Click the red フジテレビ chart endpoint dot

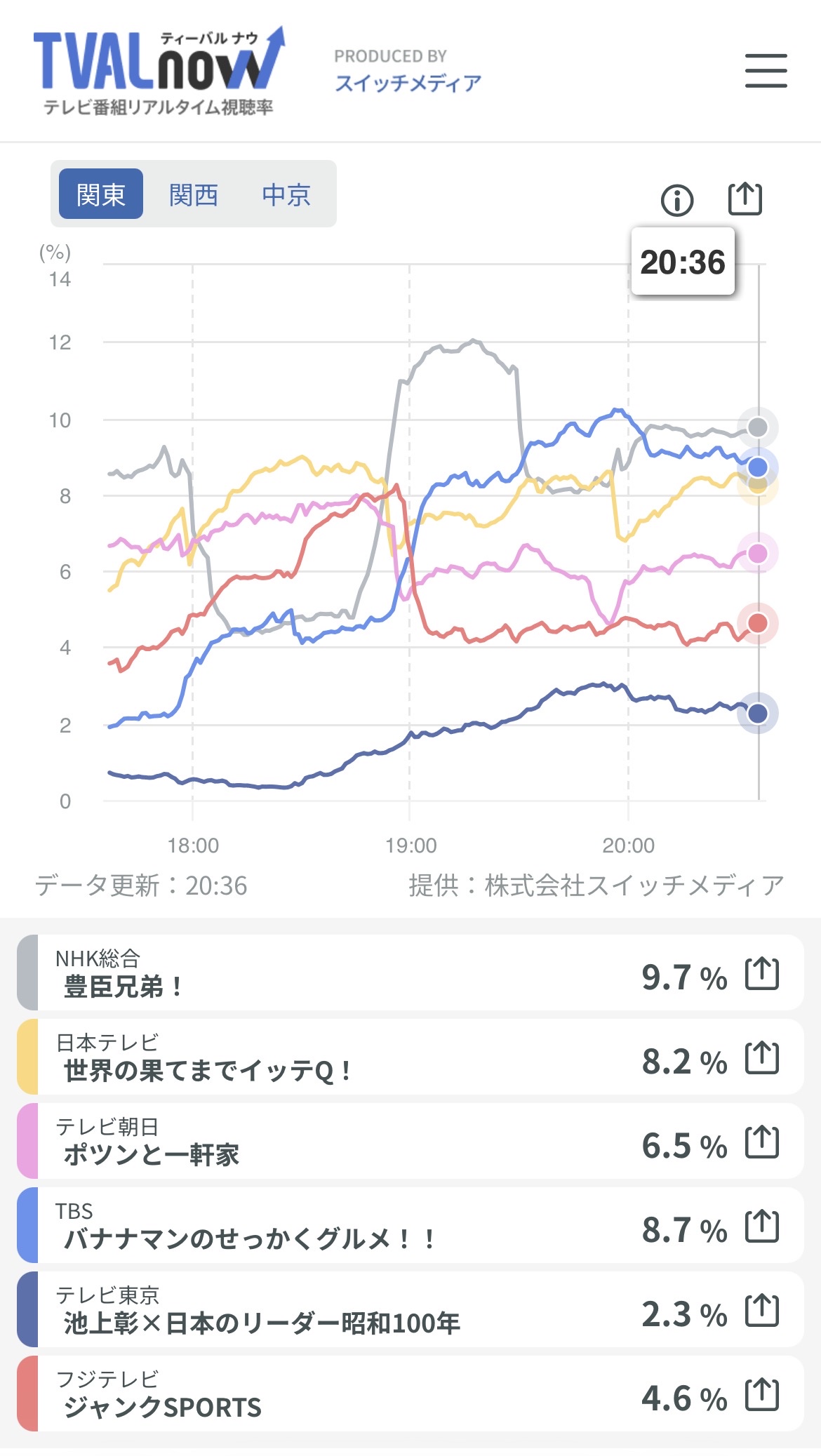(757, 623)
